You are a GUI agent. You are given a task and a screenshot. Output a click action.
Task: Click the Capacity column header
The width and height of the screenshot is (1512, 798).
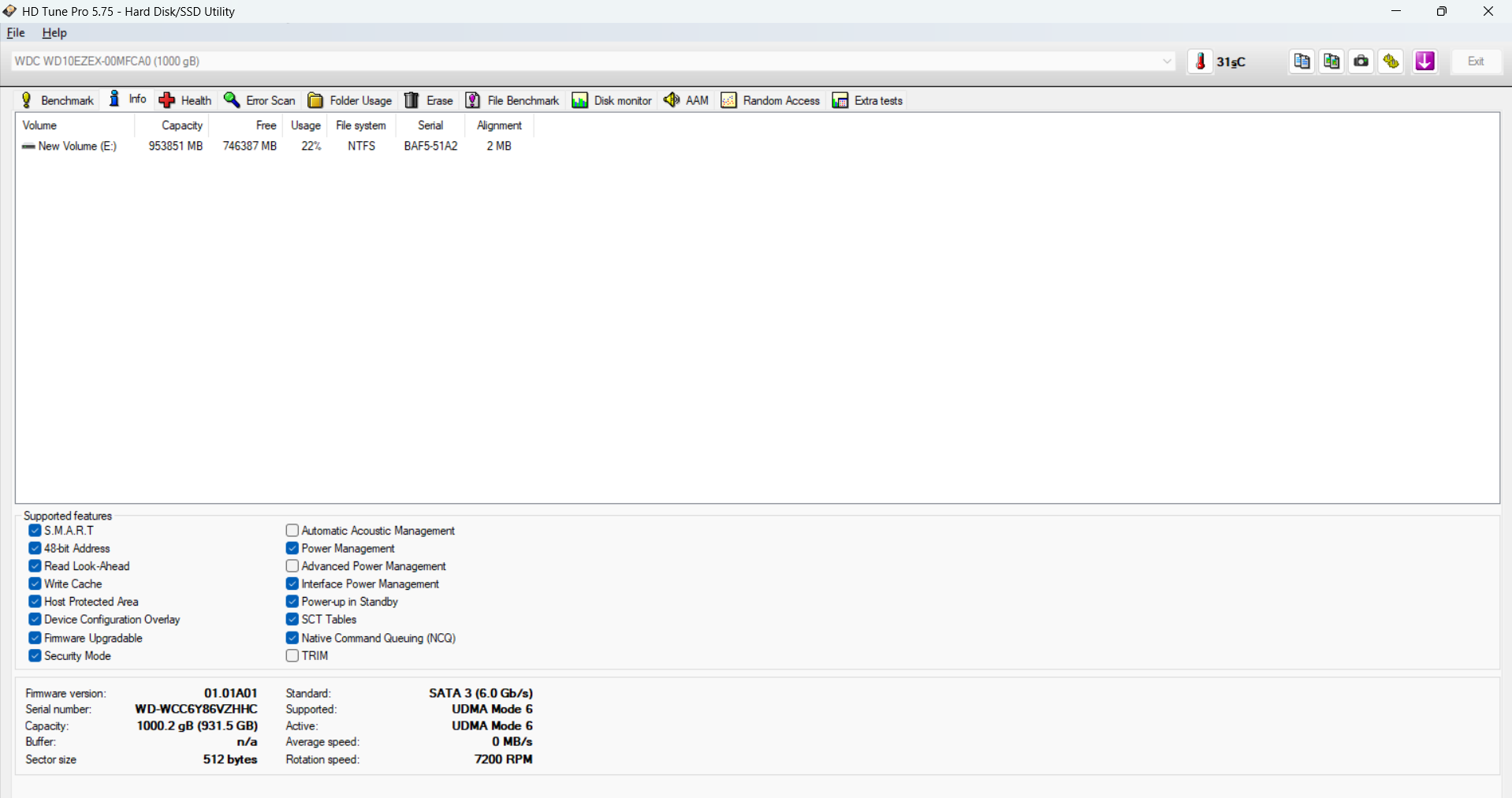pos(181,125)
